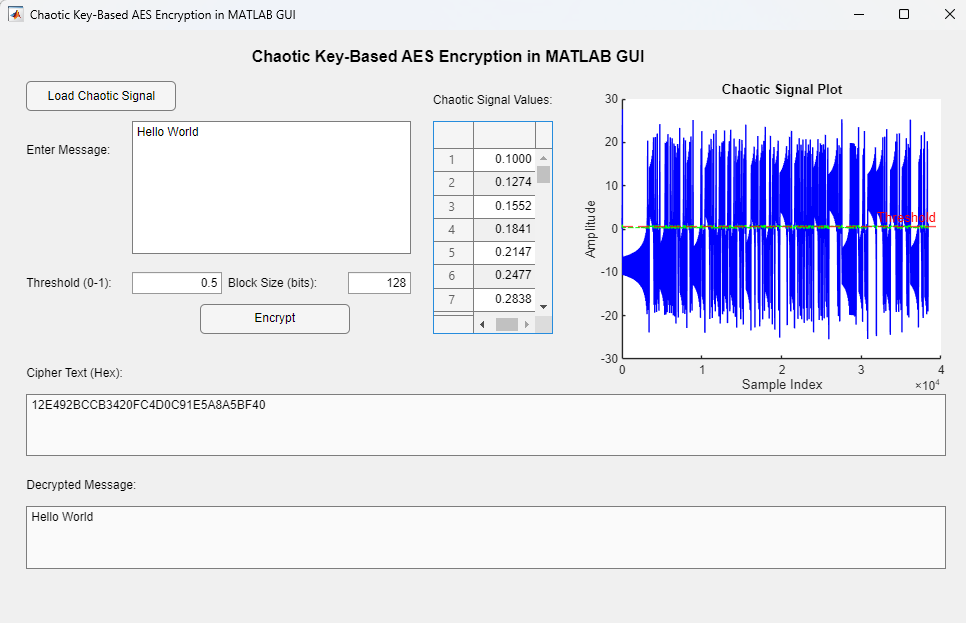
Task: Click row header 4 in signal table
Action: point(453,229)
